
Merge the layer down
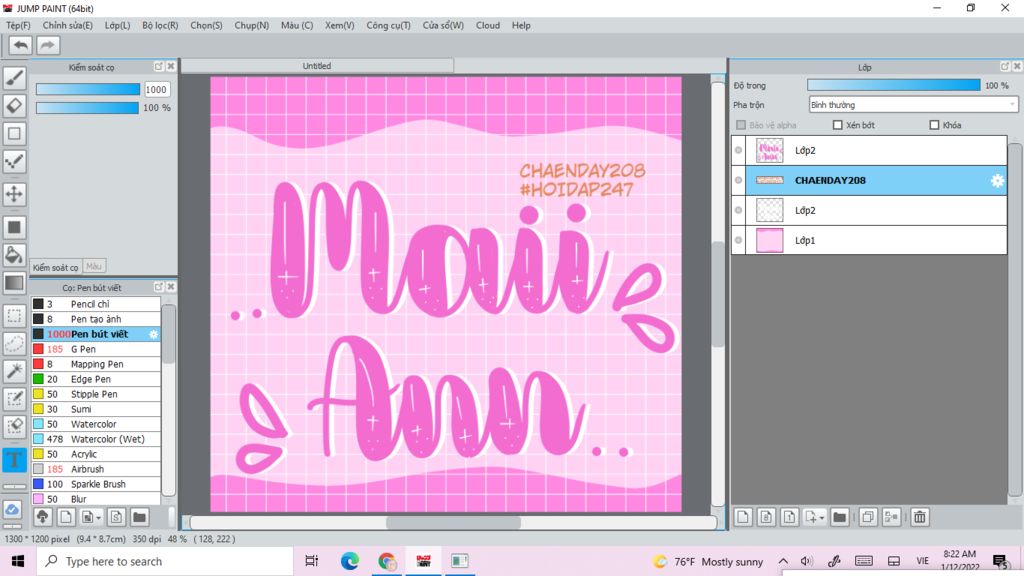[x=891, y=517]
